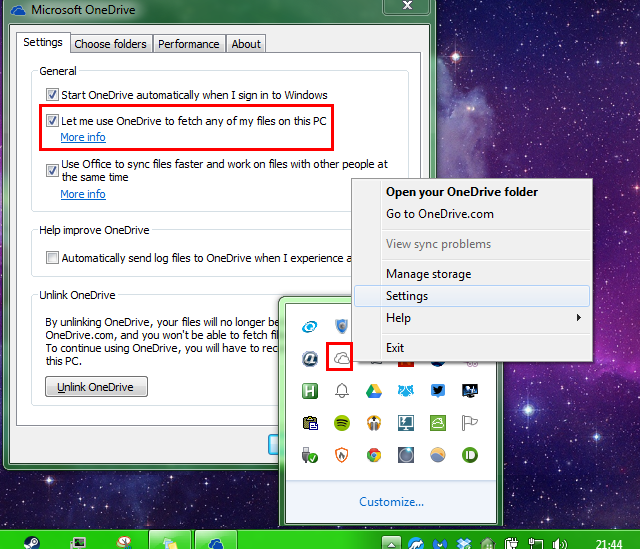This screenshot has width=640, height=549.
Task: Switch to the Choose folders tab
Action: 110,44
